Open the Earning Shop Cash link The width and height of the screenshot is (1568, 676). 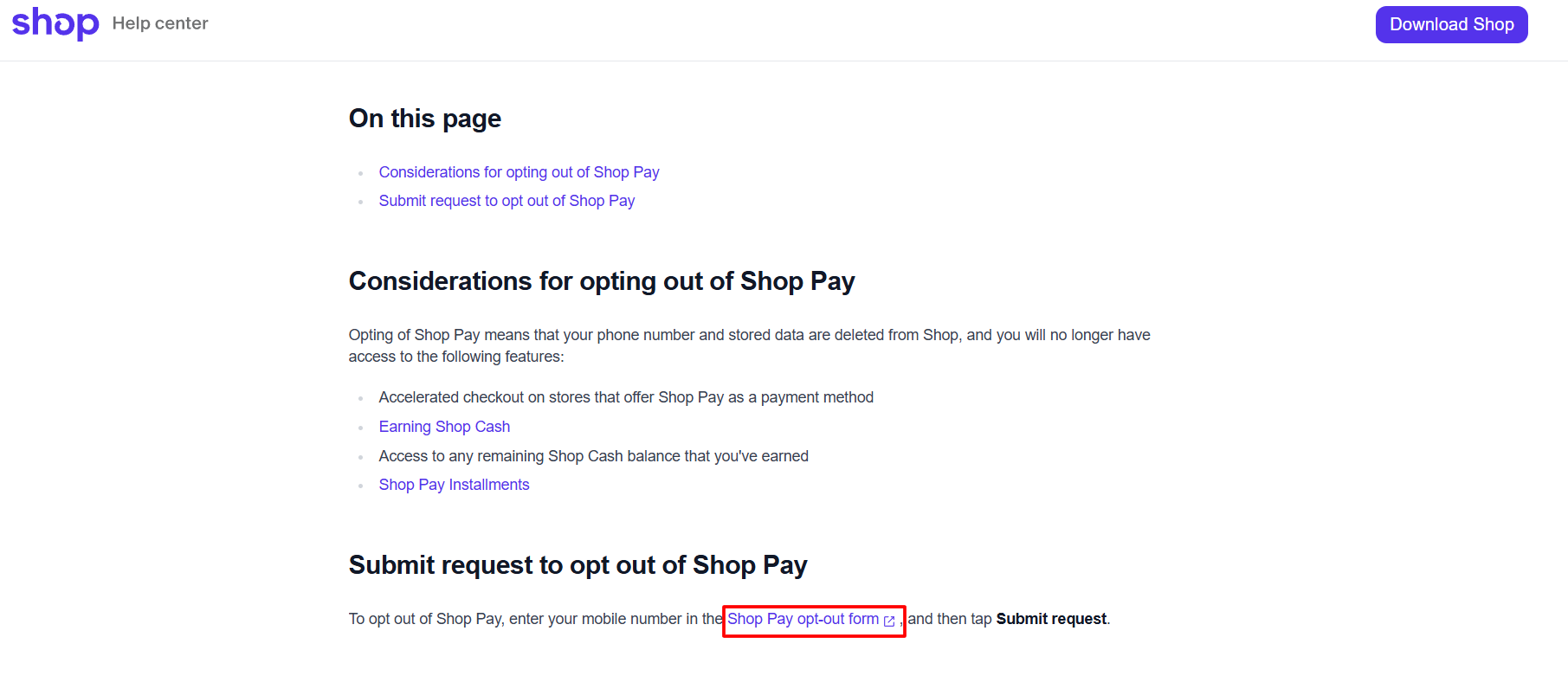point(444,427)
